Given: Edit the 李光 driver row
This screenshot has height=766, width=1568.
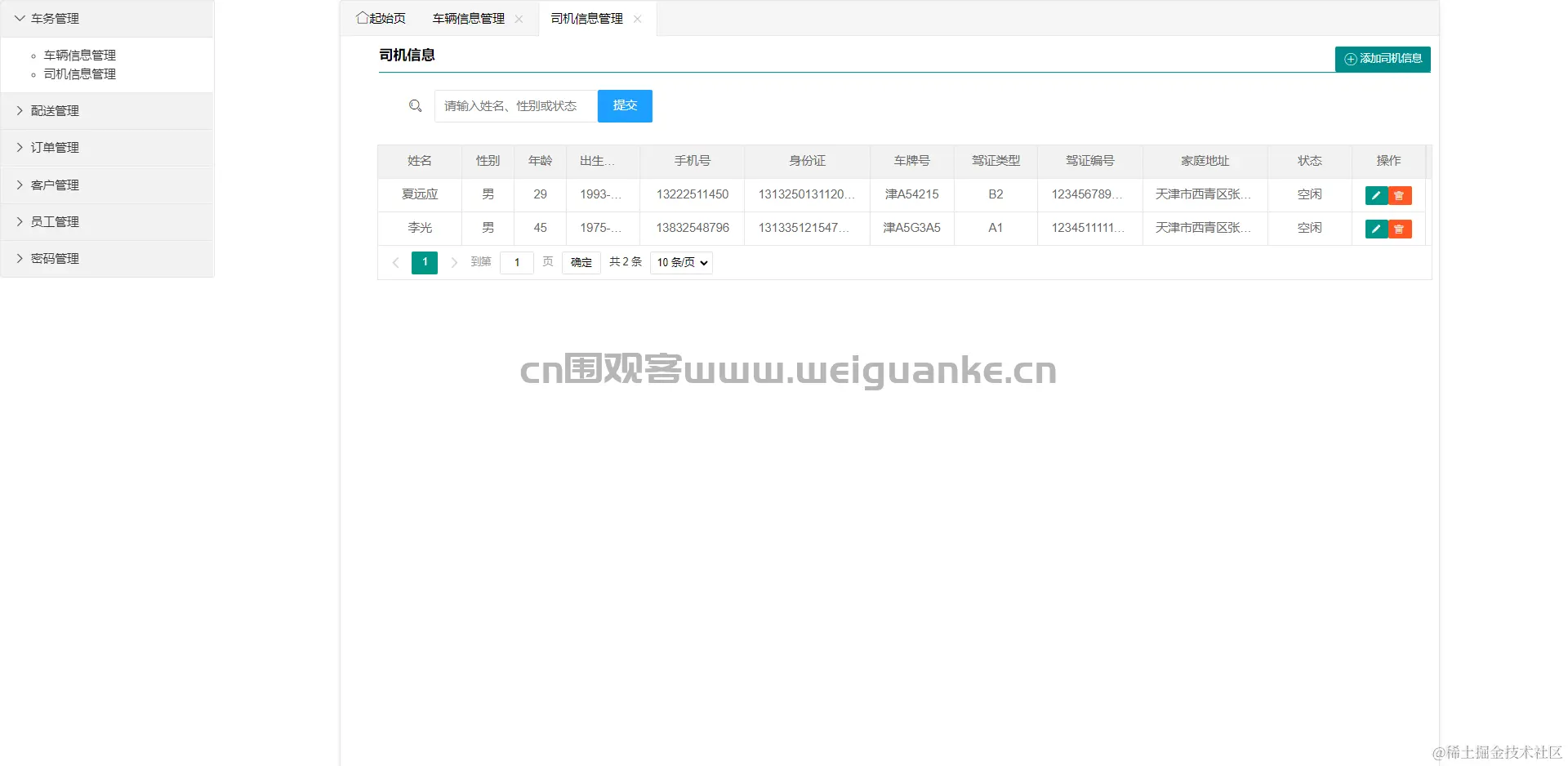Looking at the screenshot, I should 1376,229.
